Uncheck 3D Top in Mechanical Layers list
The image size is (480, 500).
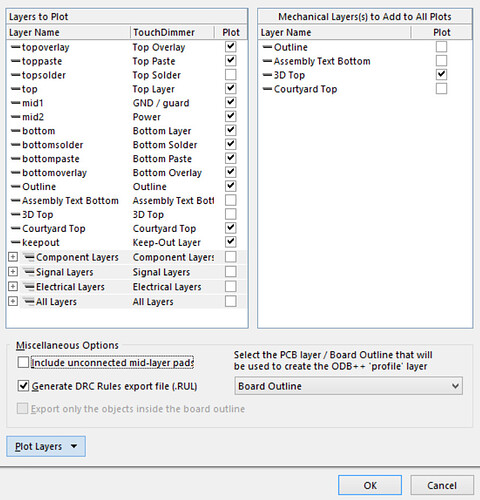[441, 75]
